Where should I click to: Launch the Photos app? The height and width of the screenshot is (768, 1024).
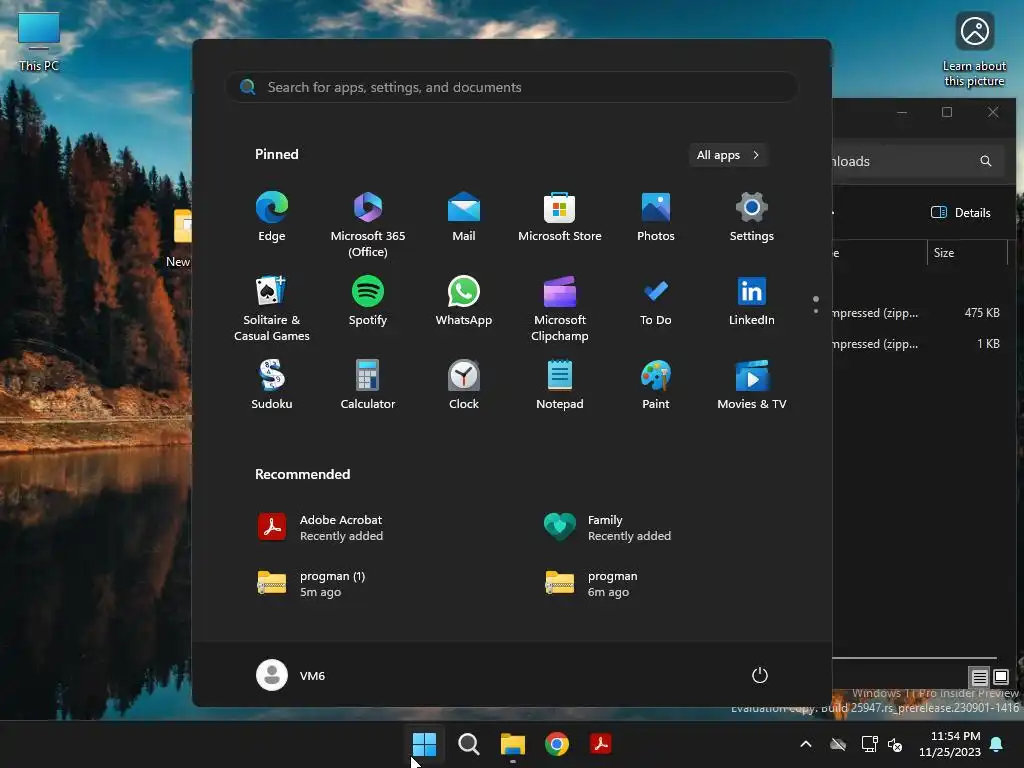click(x=656, y=217)
